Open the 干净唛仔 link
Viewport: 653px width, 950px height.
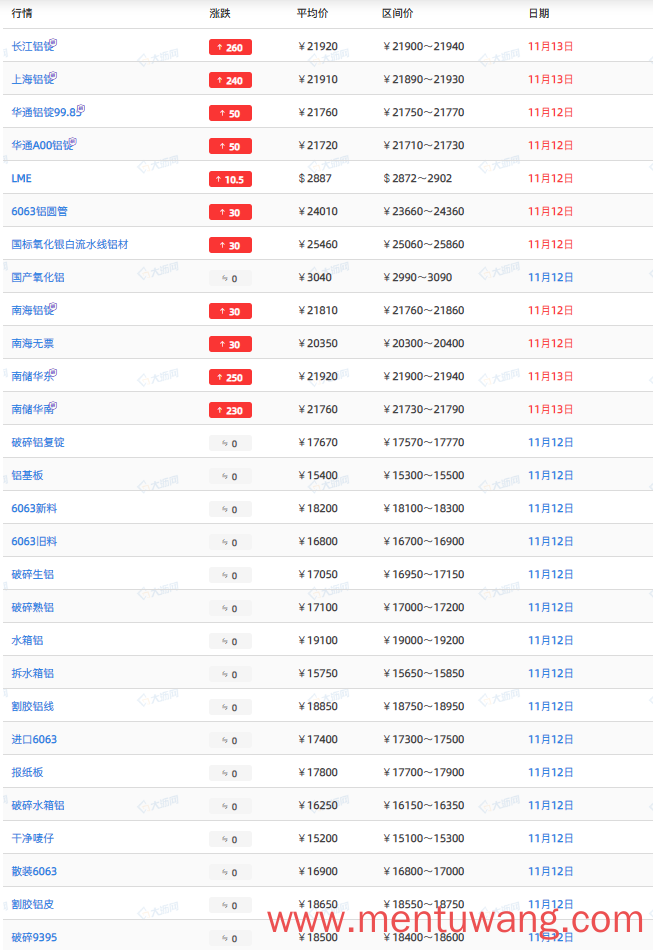coord(33,839)
